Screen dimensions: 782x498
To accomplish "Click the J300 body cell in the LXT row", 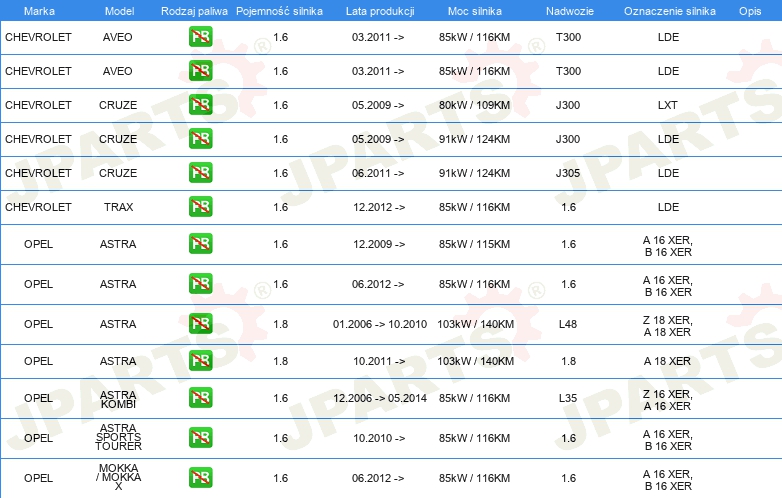I will point(568,105).
